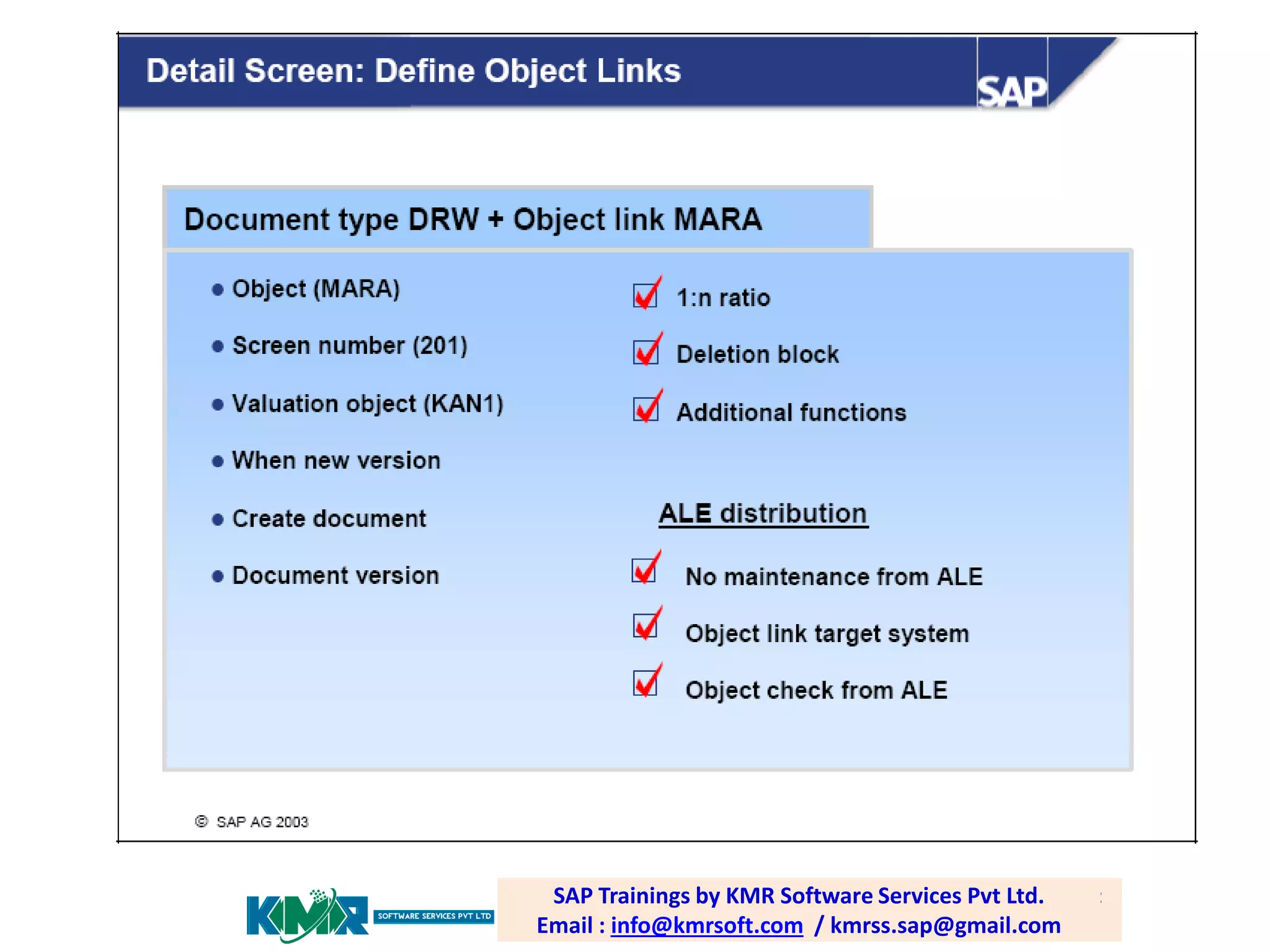Click the 'Document type DRW + Object link MARA' heading
This screenshot has height=952, width=1270.
473,219
